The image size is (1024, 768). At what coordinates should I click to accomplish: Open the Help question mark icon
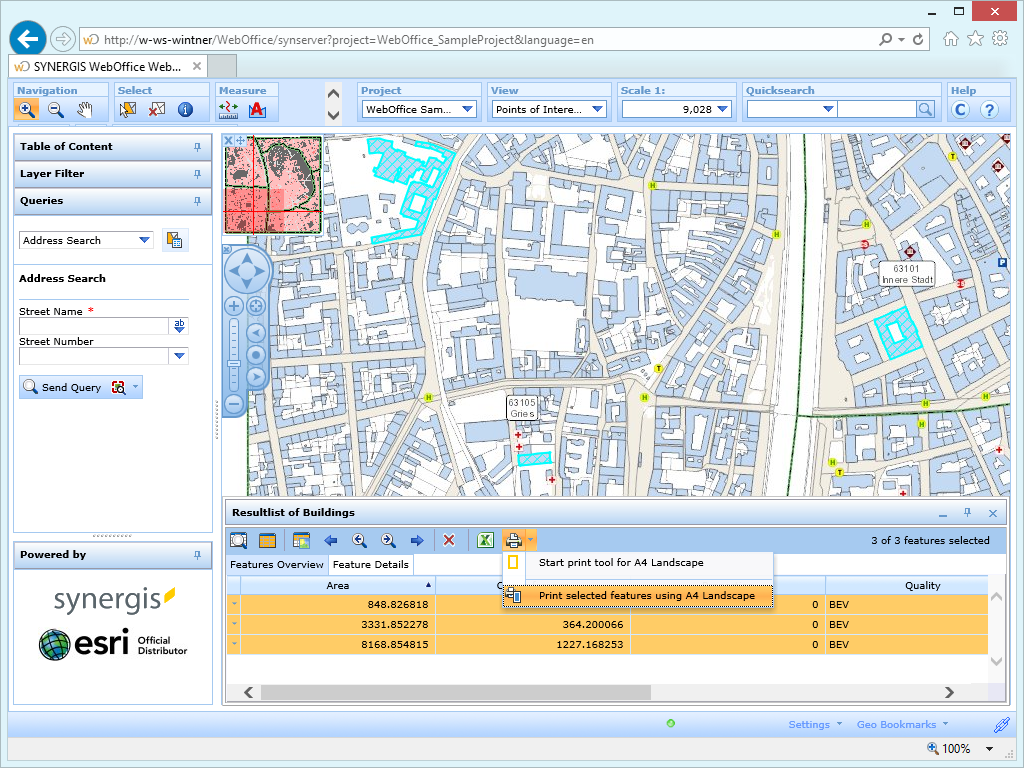coord(989,110)
